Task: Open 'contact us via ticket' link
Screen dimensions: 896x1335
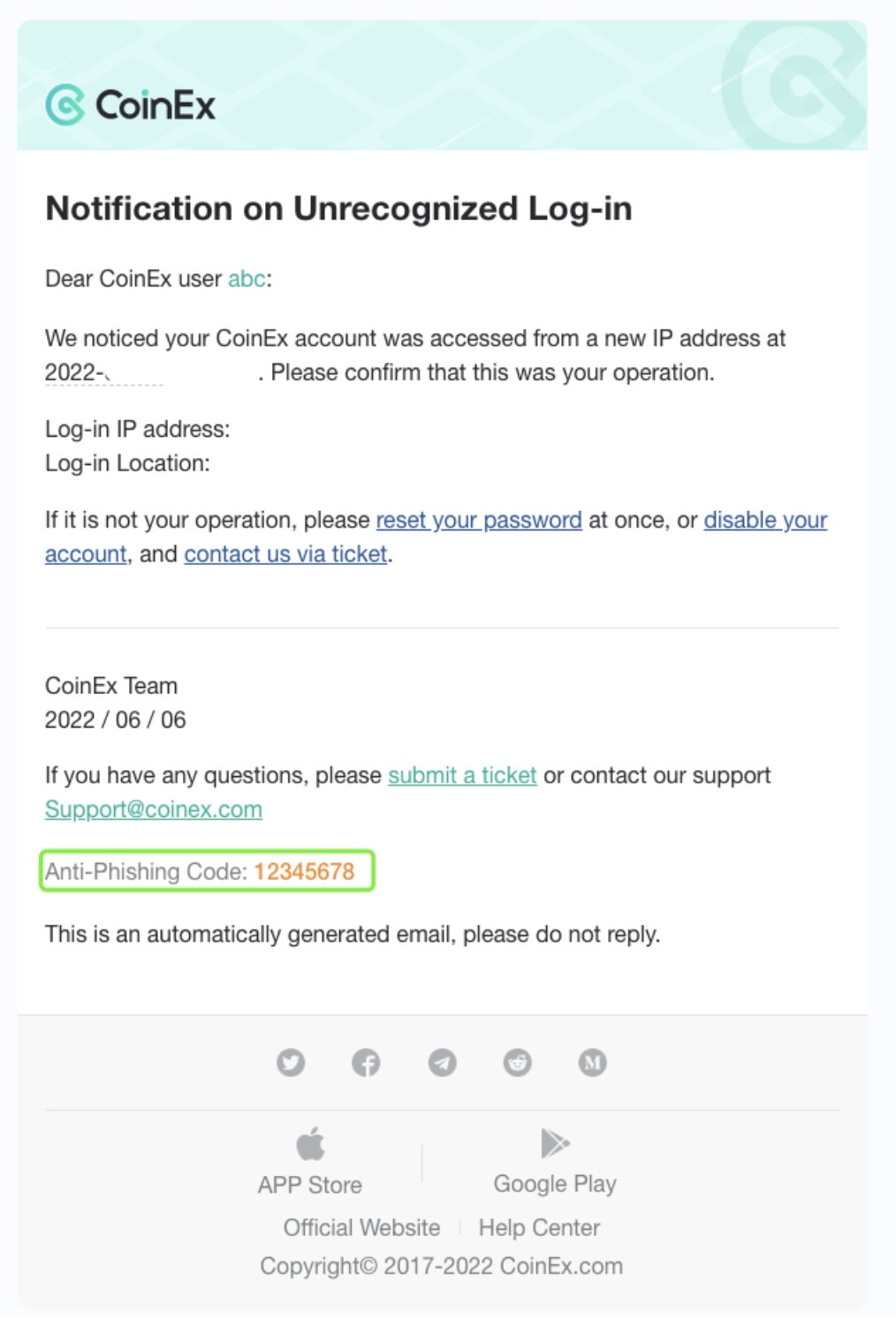Action: (x=285, y=554)
